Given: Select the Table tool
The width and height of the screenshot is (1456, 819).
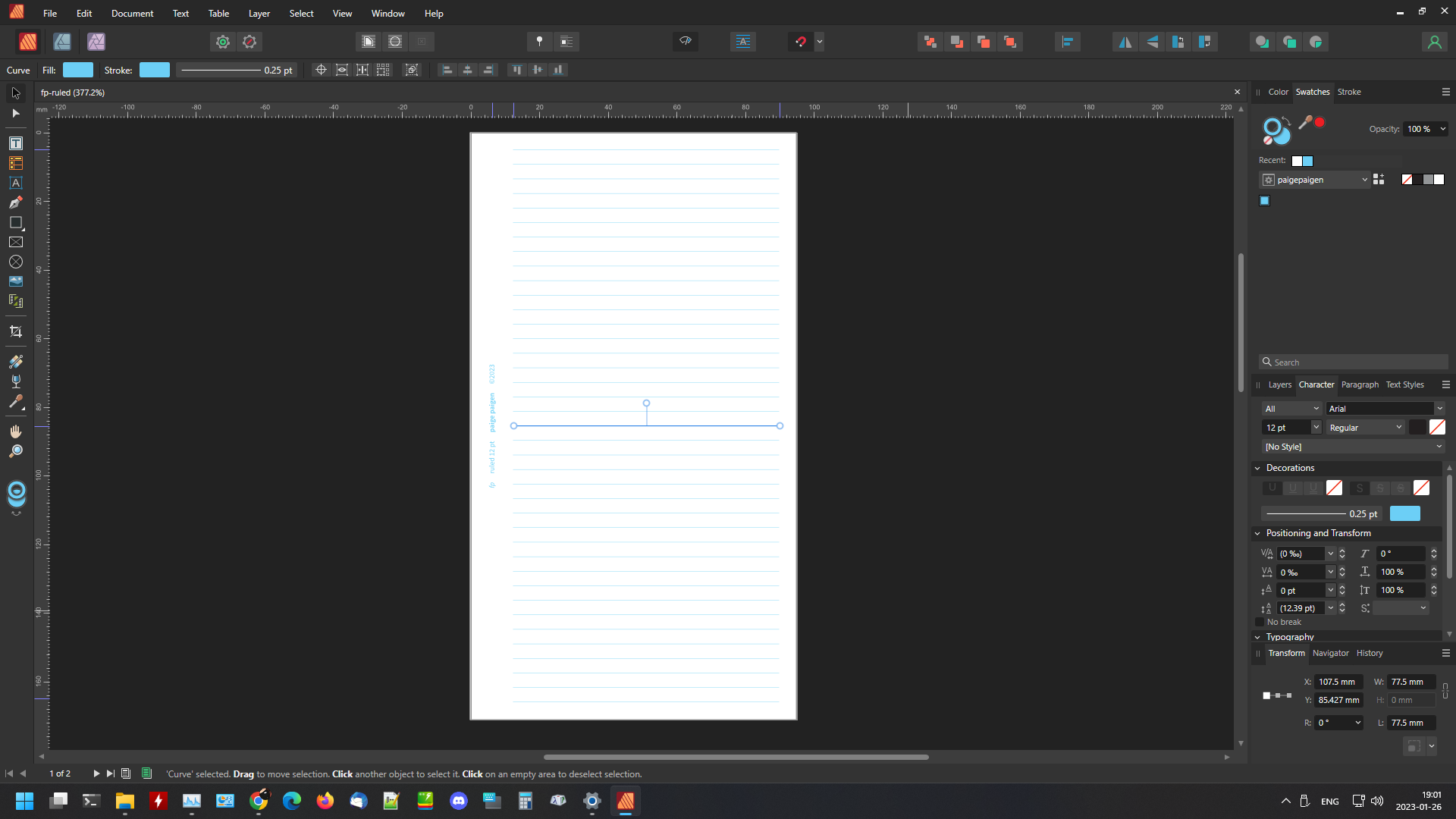Looking at the screenshot, I should (15, 163).
